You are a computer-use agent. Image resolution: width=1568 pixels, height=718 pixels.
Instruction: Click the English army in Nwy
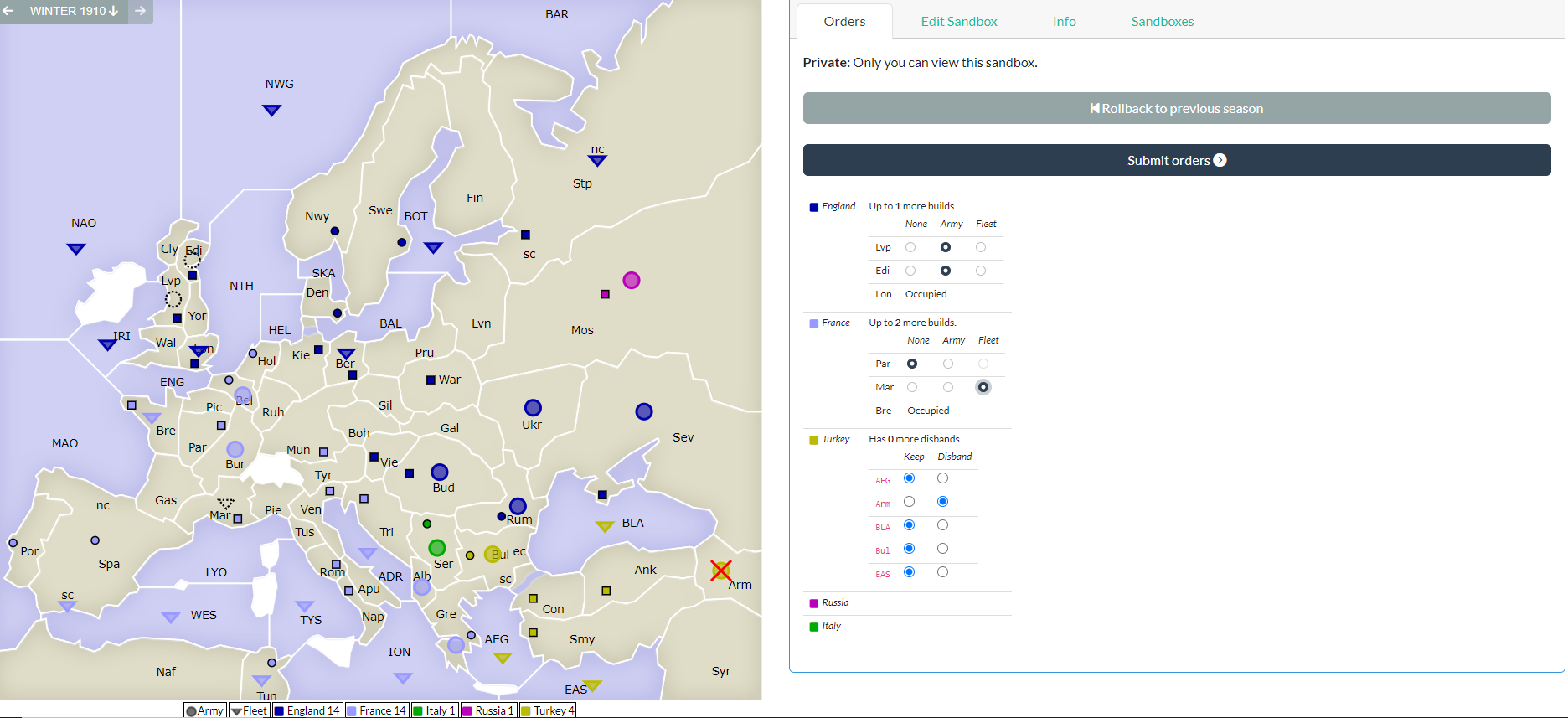click(335, 231)
